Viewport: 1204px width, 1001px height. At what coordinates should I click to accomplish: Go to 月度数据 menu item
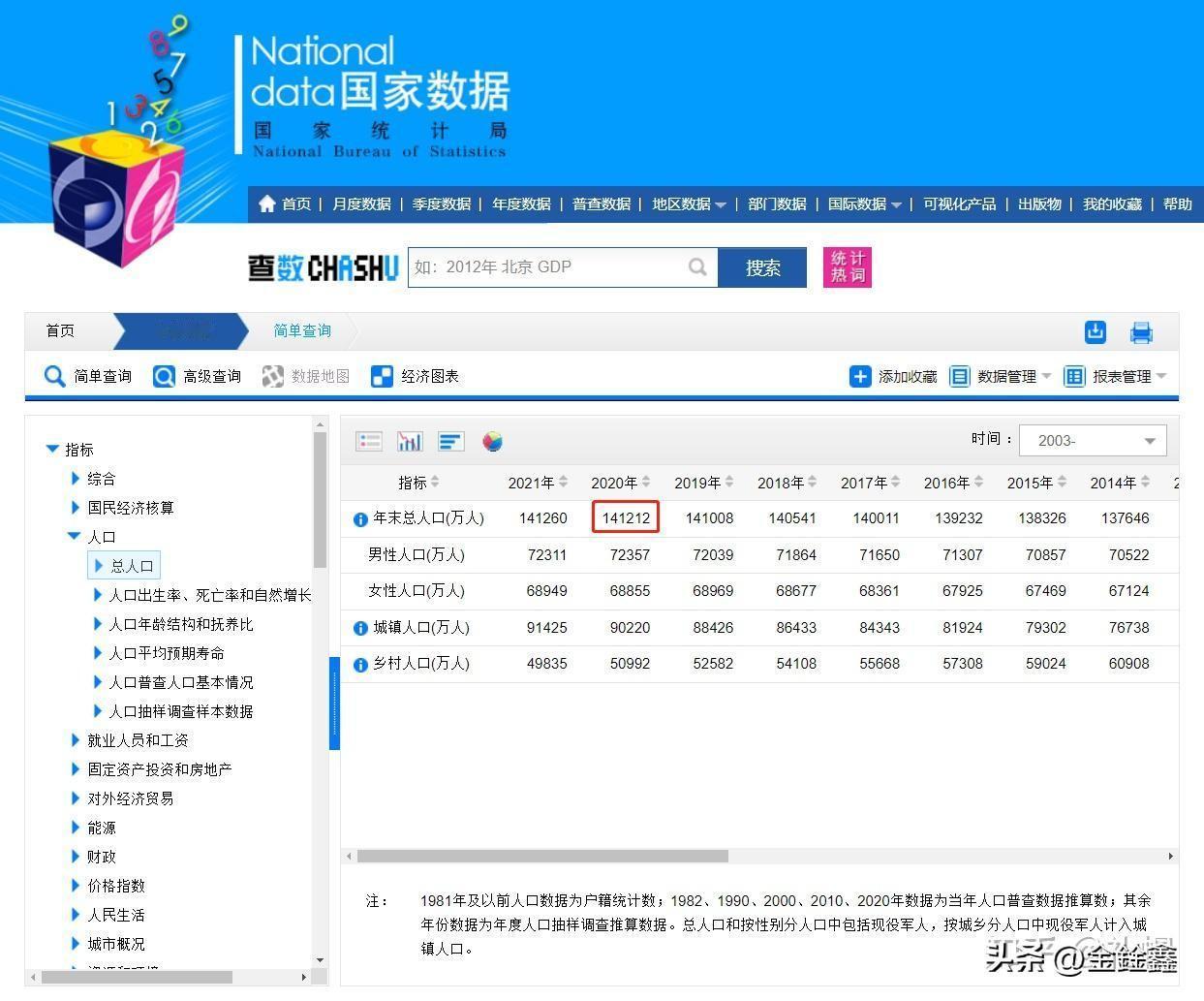pyautogui.click(x=361, y=203)
